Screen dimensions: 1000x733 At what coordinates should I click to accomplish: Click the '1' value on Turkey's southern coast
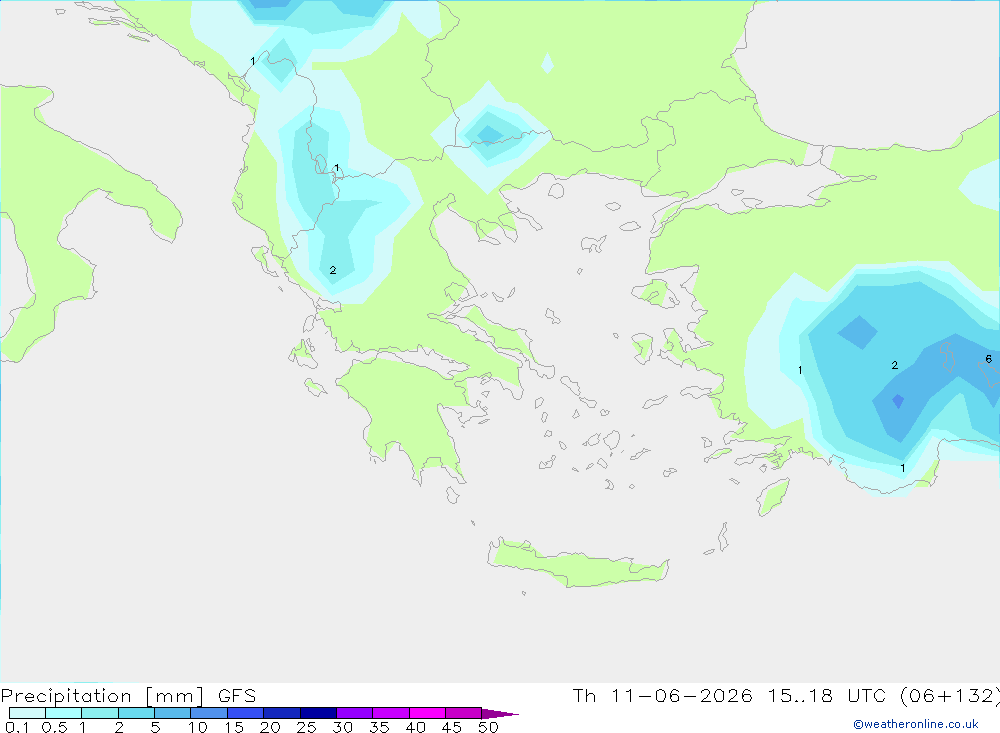pyautogui.click(x=902, y=468)
